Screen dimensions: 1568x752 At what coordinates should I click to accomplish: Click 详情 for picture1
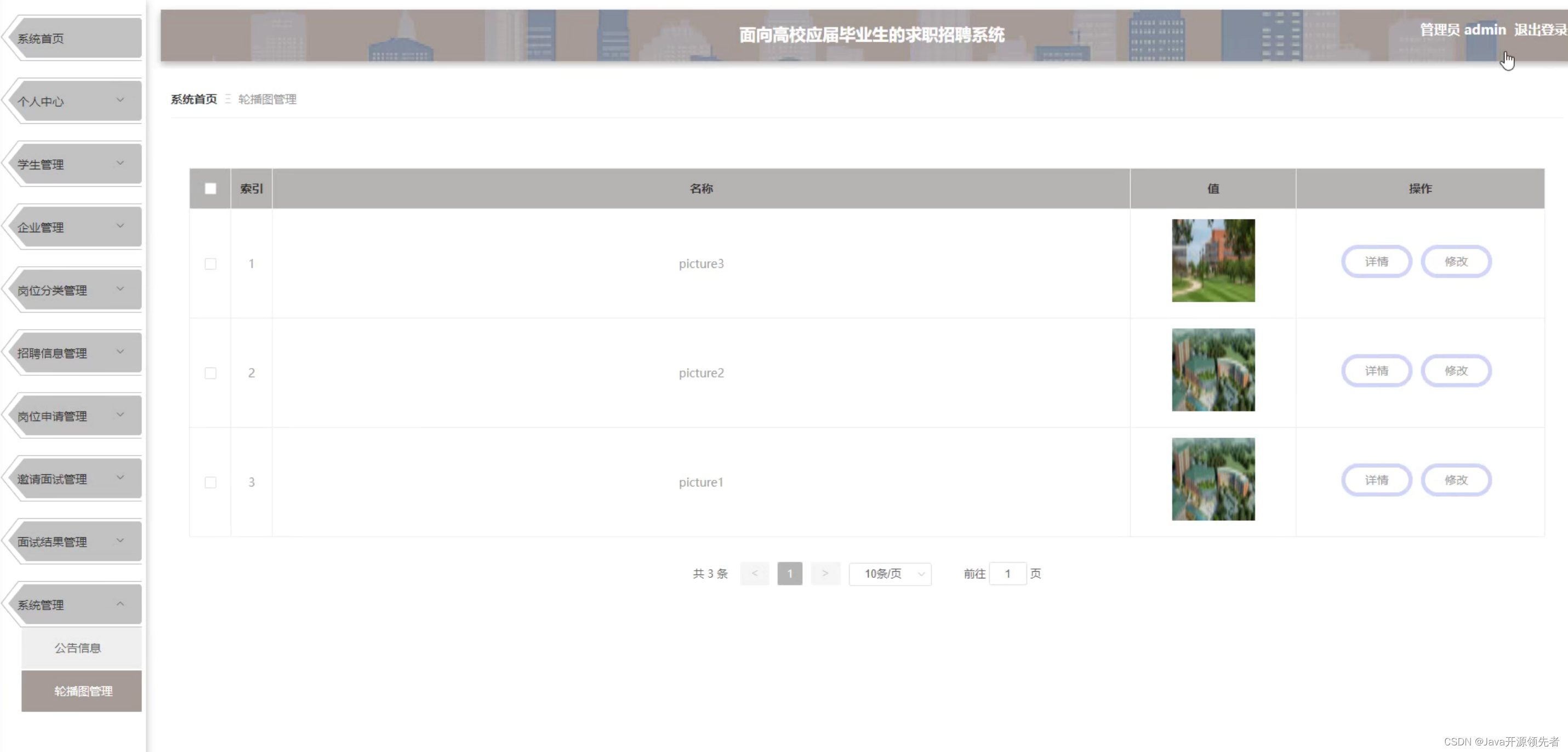(x=1376, y=481)
